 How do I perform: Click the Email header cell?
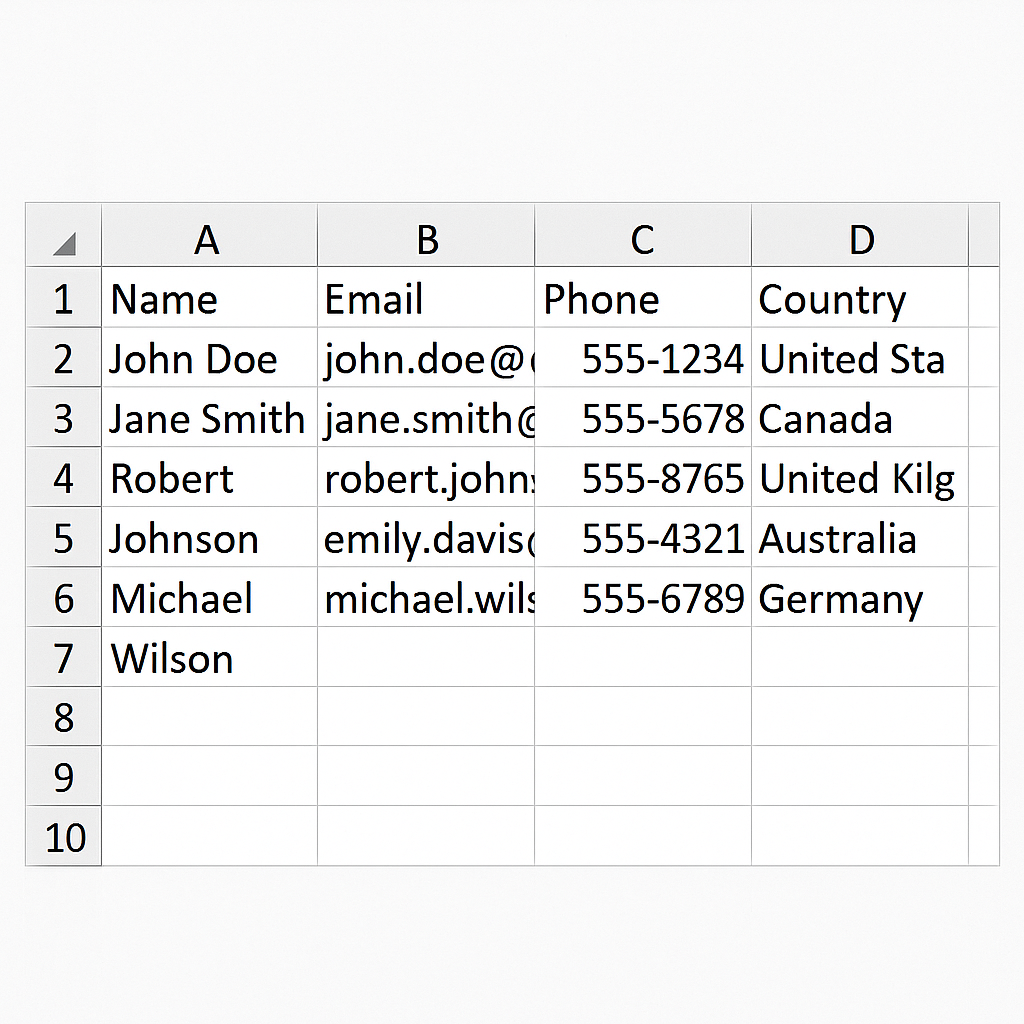point(426,297)
